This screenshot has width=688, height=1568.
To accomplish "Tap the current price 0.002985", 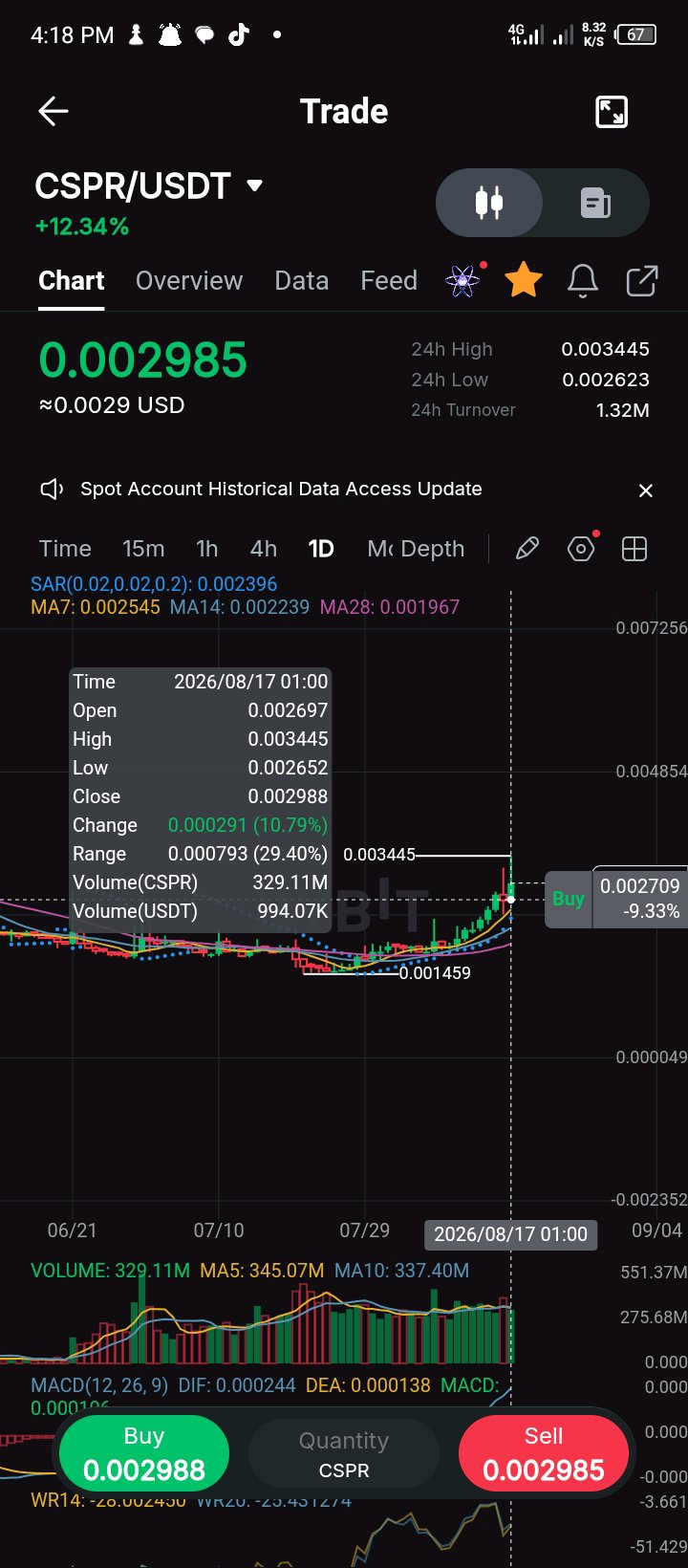I will tap(143, 360).
